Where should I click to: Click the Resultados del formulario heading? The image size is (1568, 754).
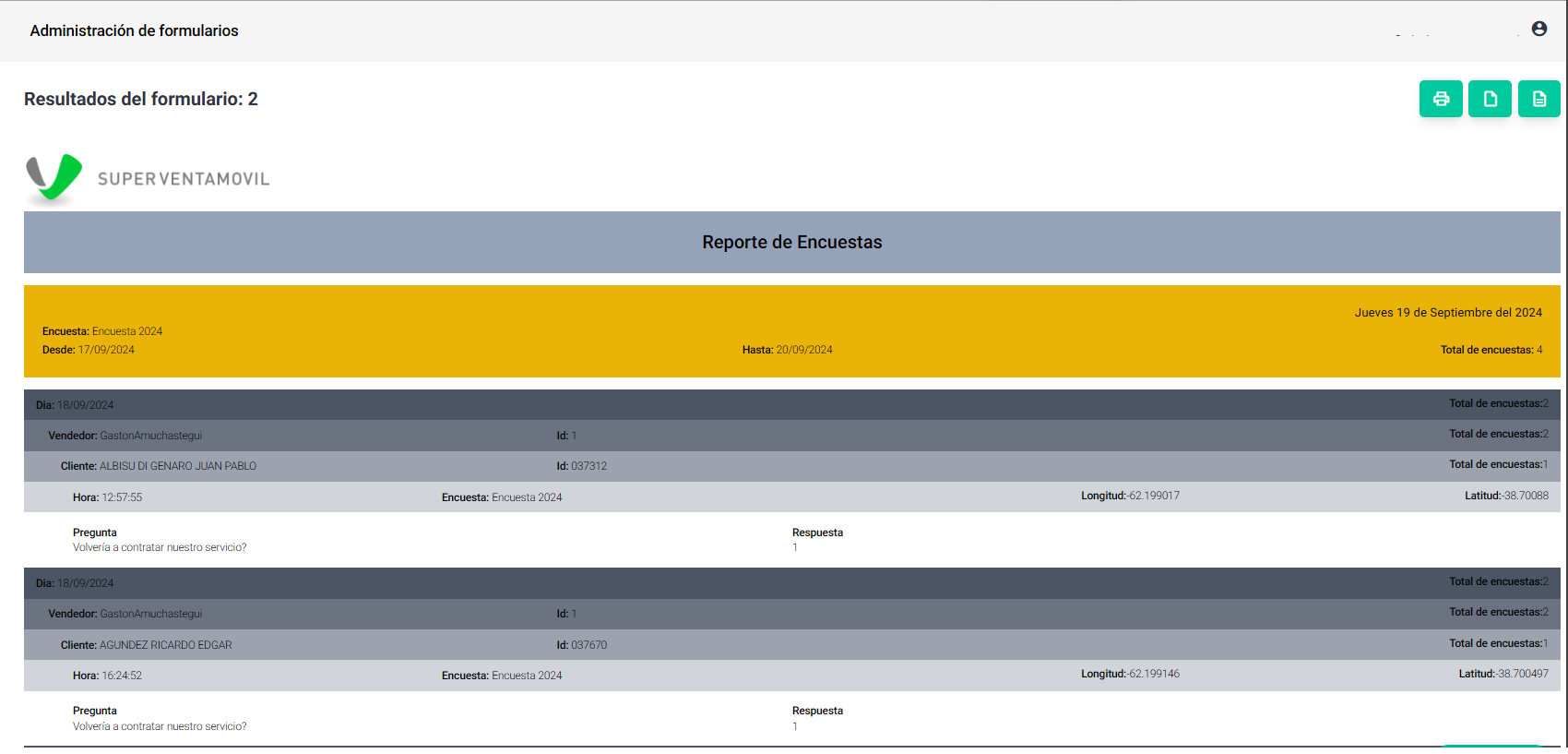coord(141,99)
